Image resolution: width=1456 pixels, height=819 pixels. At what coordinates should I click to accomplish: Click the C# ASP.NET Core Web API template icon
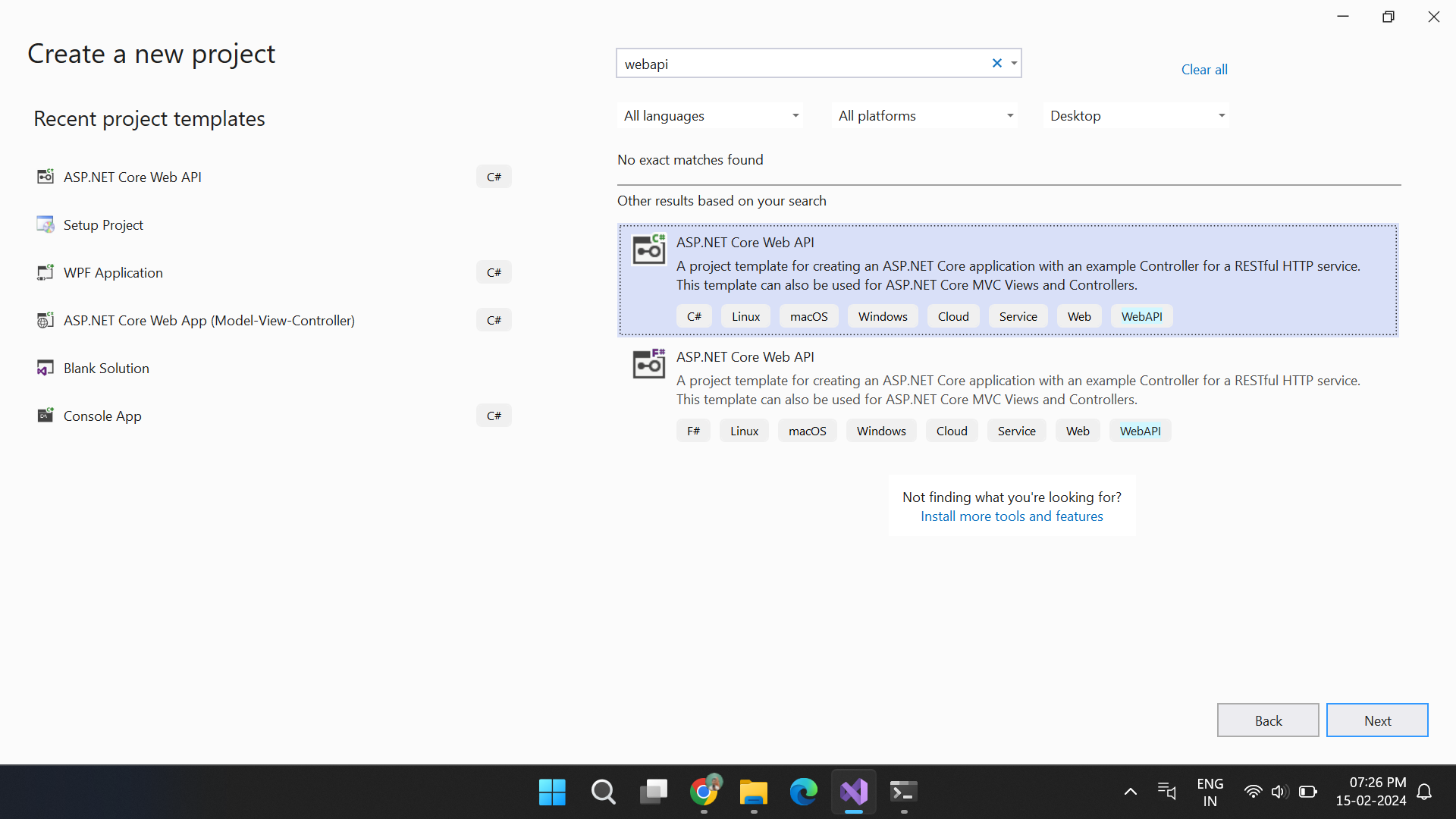tap(648, 249)
